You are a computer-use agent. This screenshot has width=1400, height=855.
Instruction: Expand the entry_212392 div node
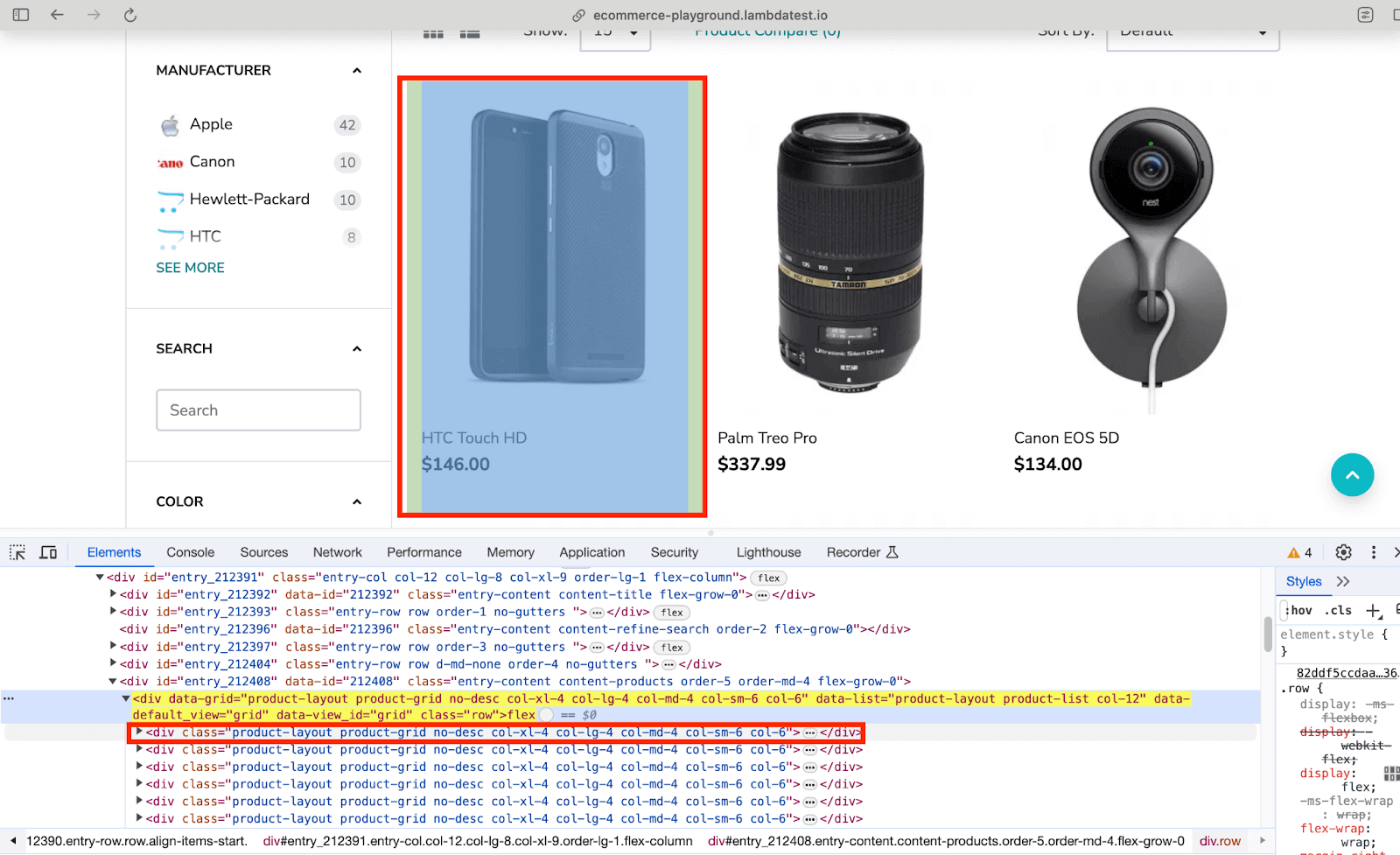click(x=113, y=594)
